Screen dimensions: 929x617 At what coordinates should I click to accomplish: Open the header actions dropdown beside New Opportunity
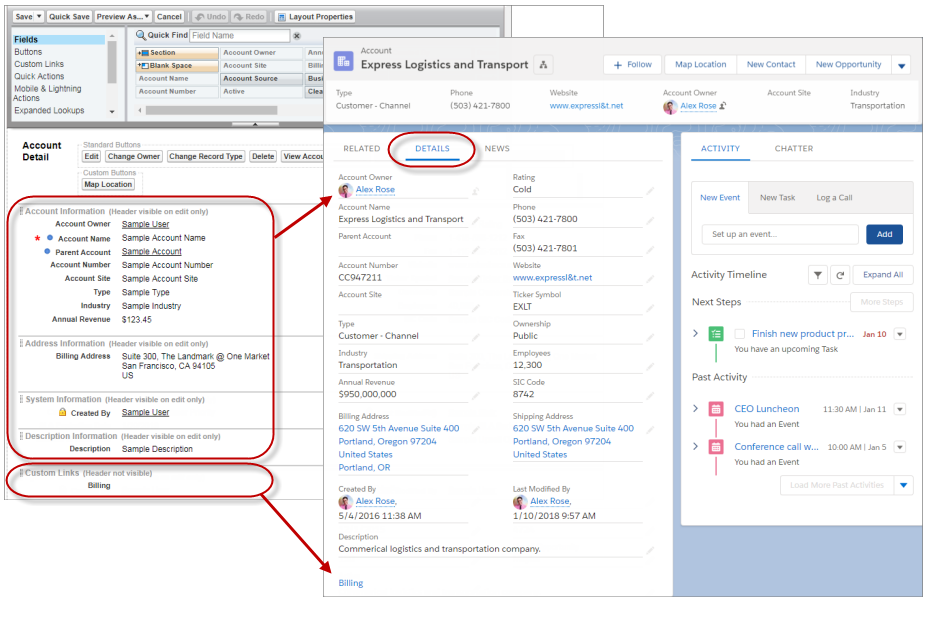coord(901,65)
